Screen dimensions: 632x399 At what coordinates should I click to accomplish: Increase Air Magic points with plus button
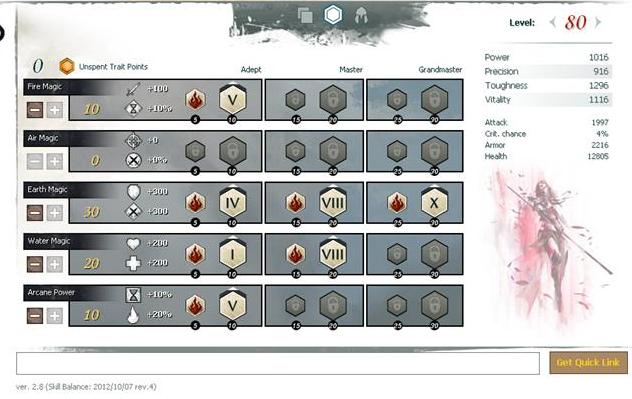click(54, 161)
